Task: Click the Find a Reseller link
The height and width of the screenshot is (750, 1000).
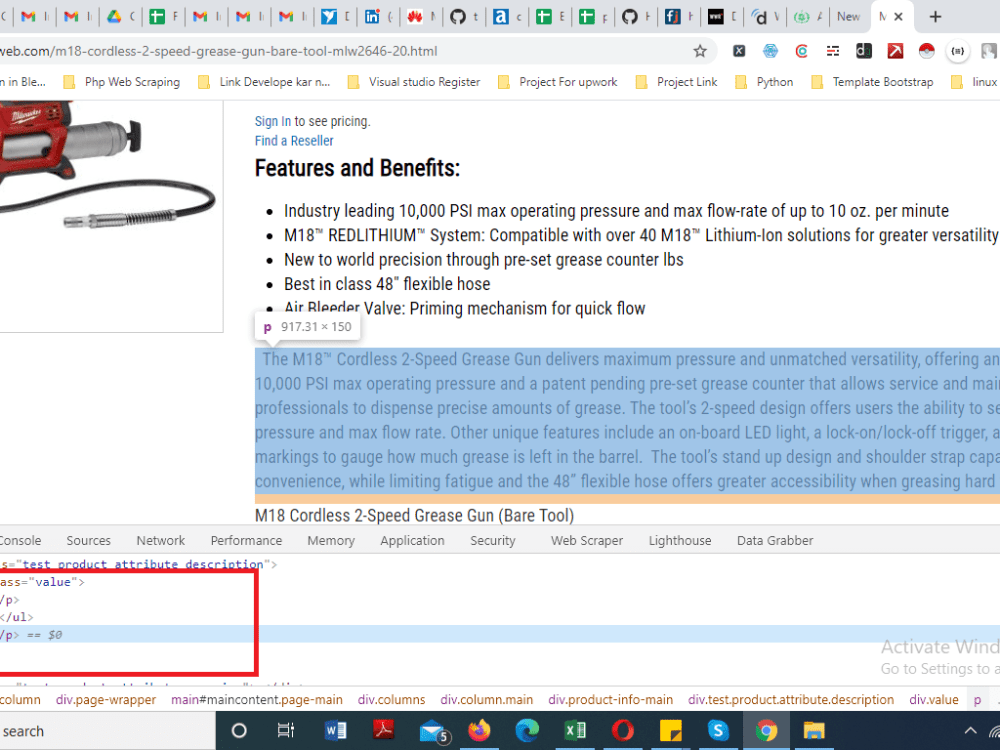Action: point(294,141)
